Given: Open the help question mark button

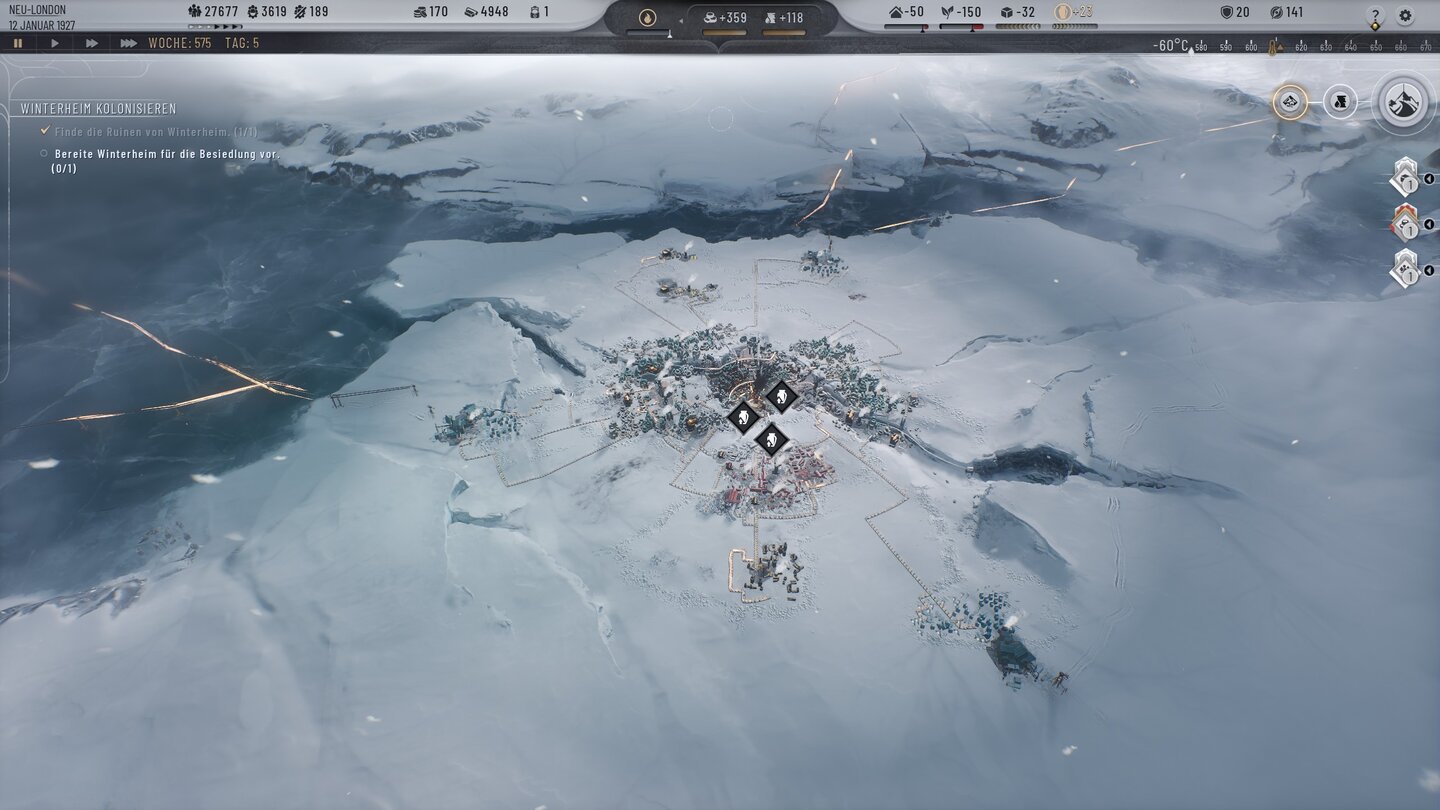Looking at the screenshot, I should [x=1375, y=15].
